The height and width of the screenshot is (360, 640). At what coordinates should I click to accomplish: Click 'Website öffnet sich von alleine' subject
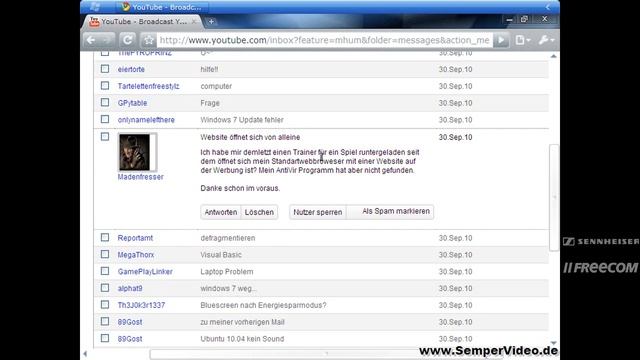(250, 137)
